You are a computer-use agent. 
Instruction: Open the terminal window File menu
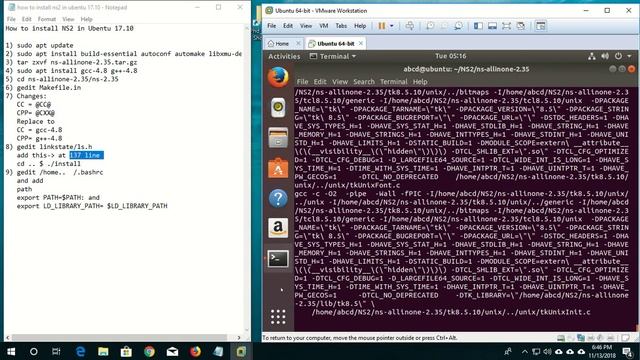coord(302,82)
